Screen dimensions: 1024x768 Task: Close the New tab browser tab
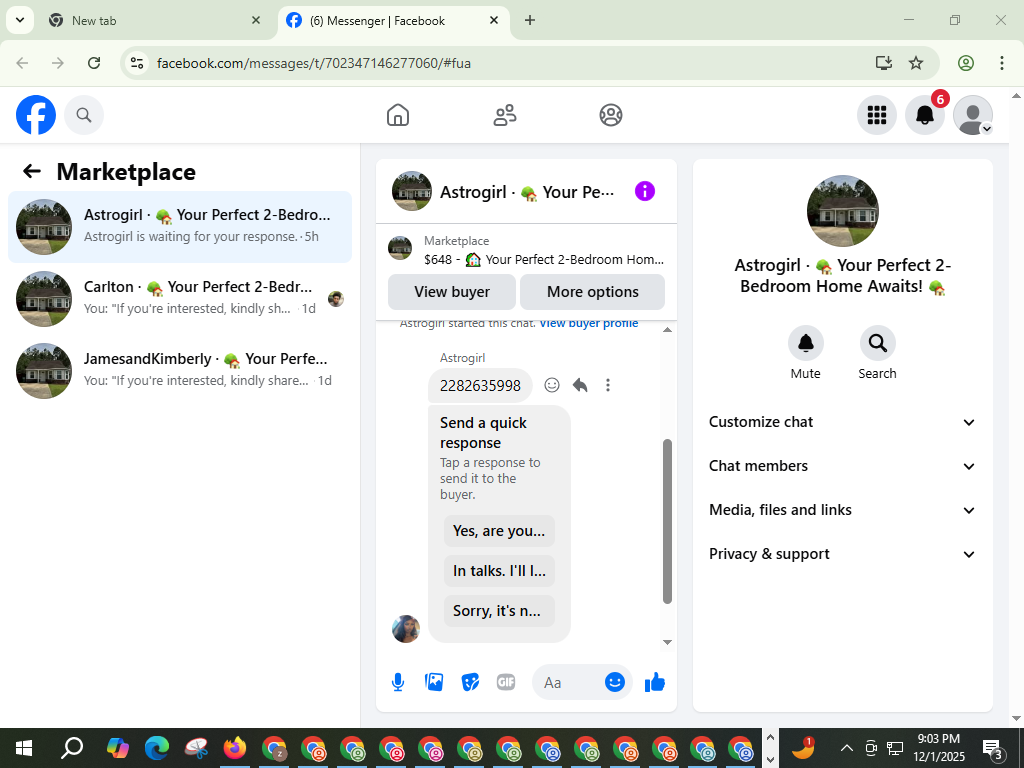(256, 20)
